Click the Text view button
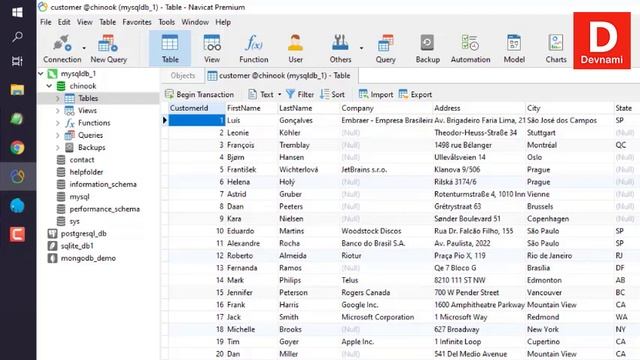 (x=261, y=94)
